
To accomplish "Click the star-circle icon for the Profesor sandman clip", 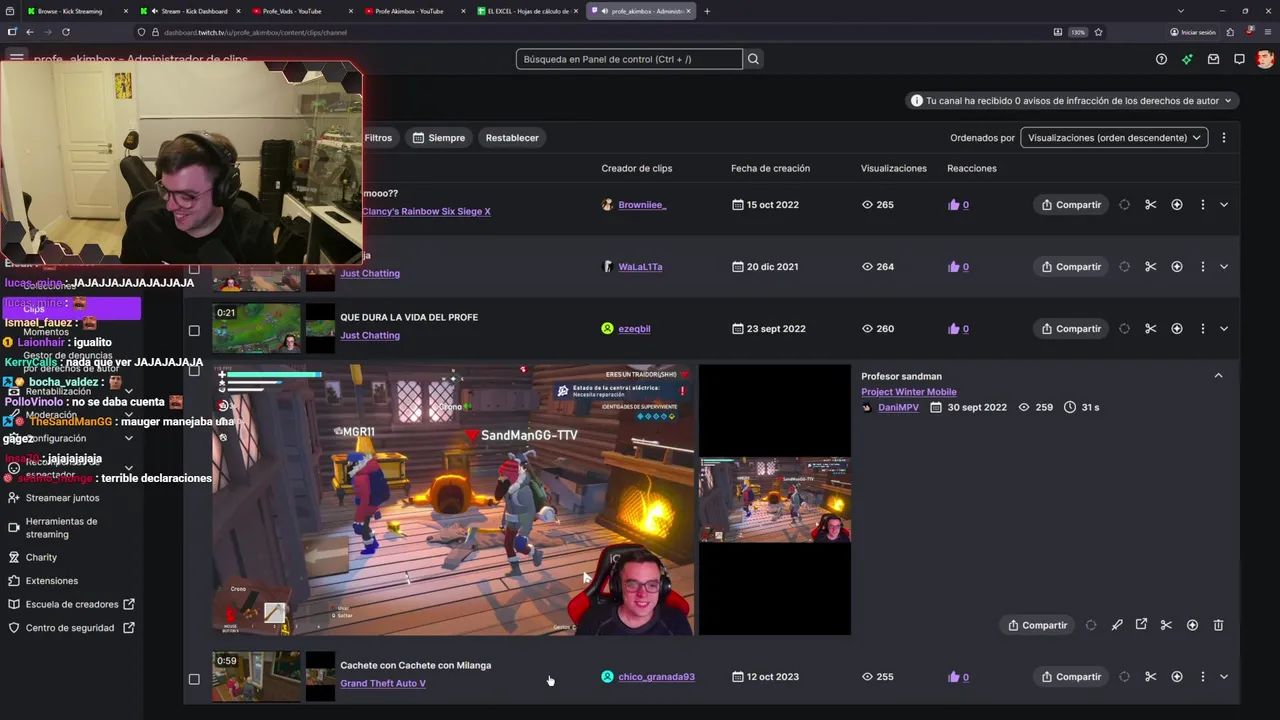I will pyautogui.click(x=1192, y=625).
